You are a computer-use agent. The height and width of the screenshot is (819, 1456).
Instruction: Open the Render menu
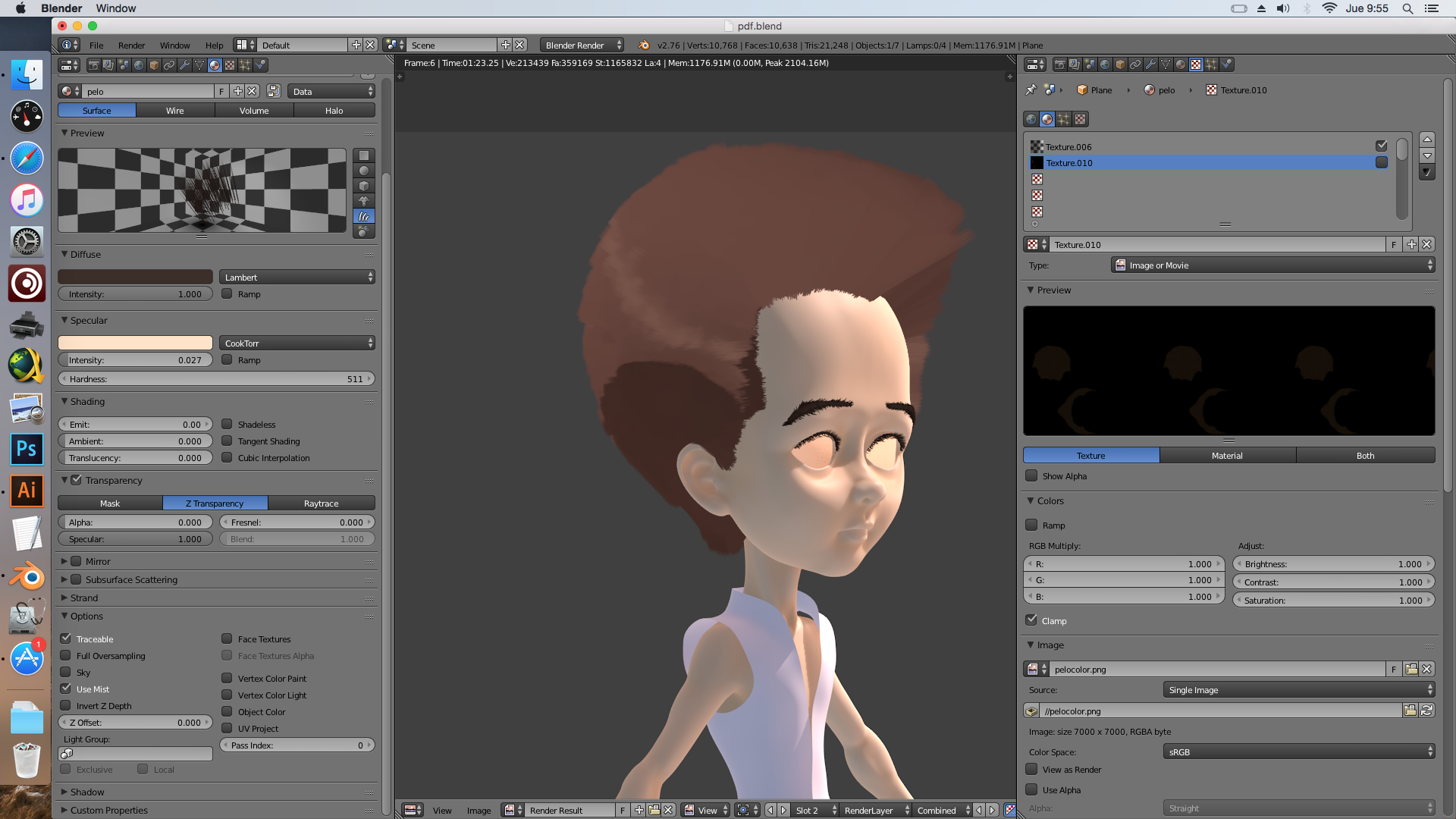[x=131, y=45]
